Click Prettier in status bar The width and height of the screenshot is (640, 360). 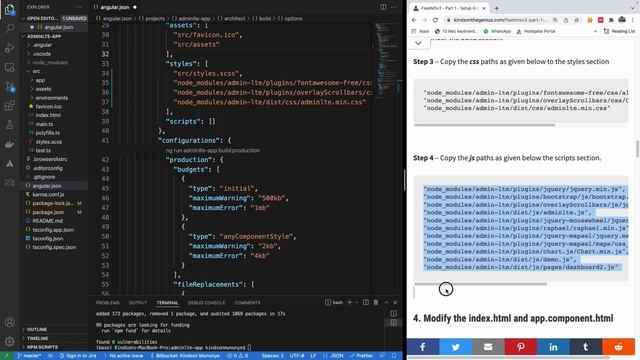click(x=361, y=356)
